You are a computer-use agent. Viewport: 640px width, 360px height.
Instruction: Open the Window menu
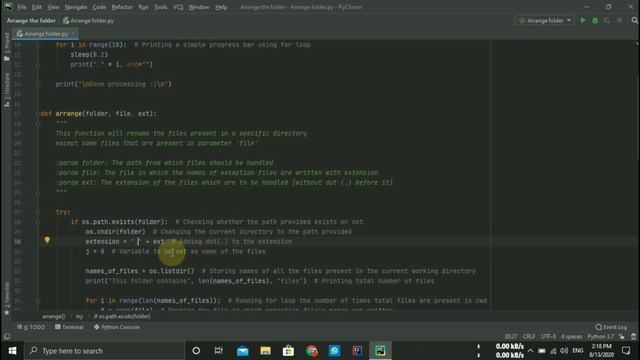(199, 7)
